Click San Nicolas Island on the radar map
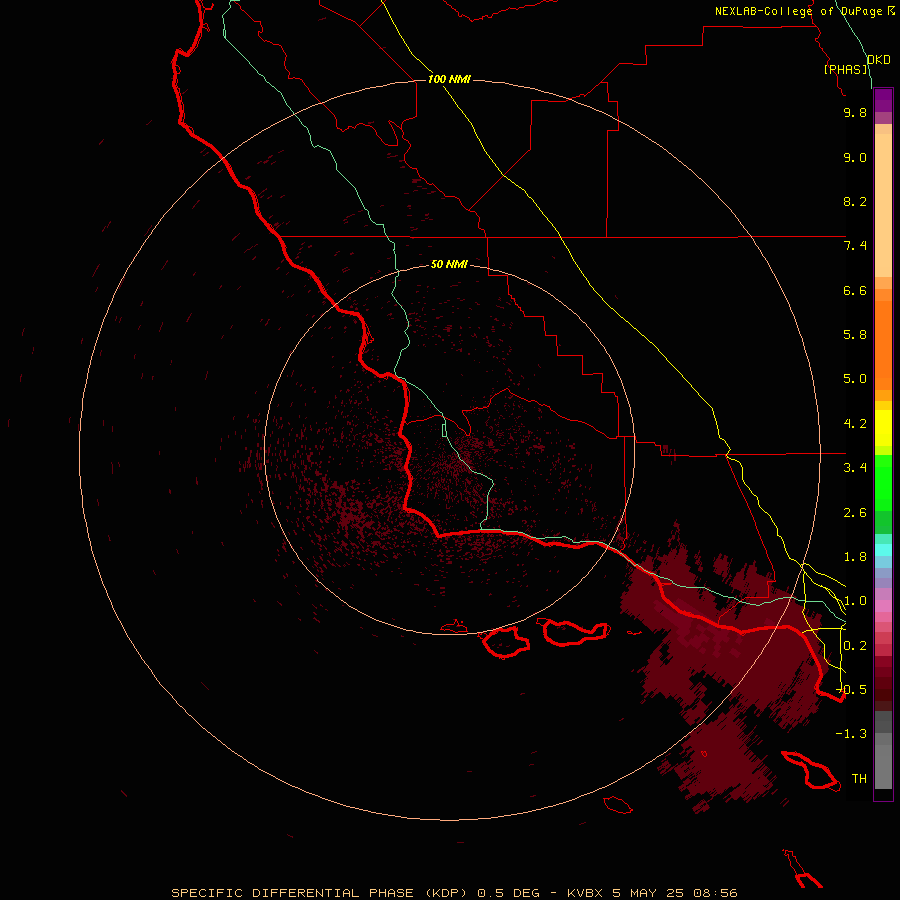Screen dimensions: 900x900 pos(618,805)
